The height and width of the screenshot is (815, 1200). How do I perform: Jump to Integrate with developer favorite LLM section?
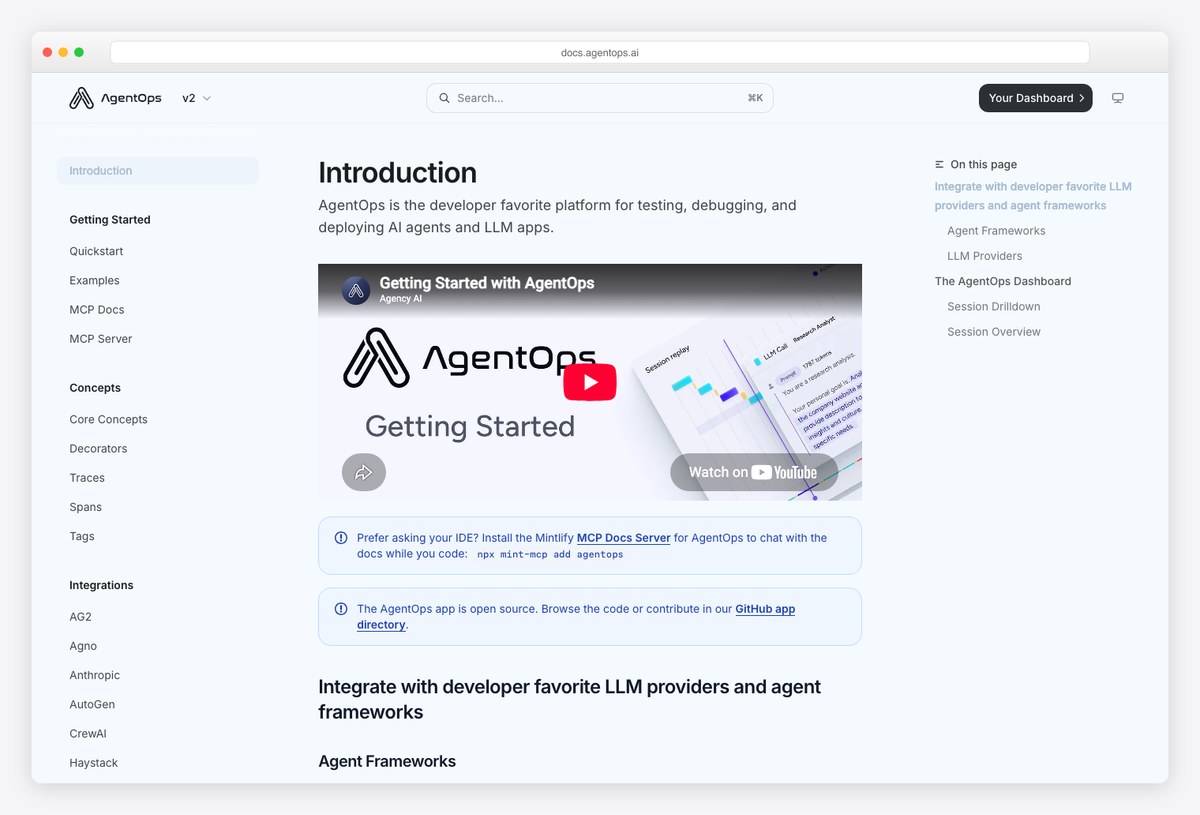1033,196
